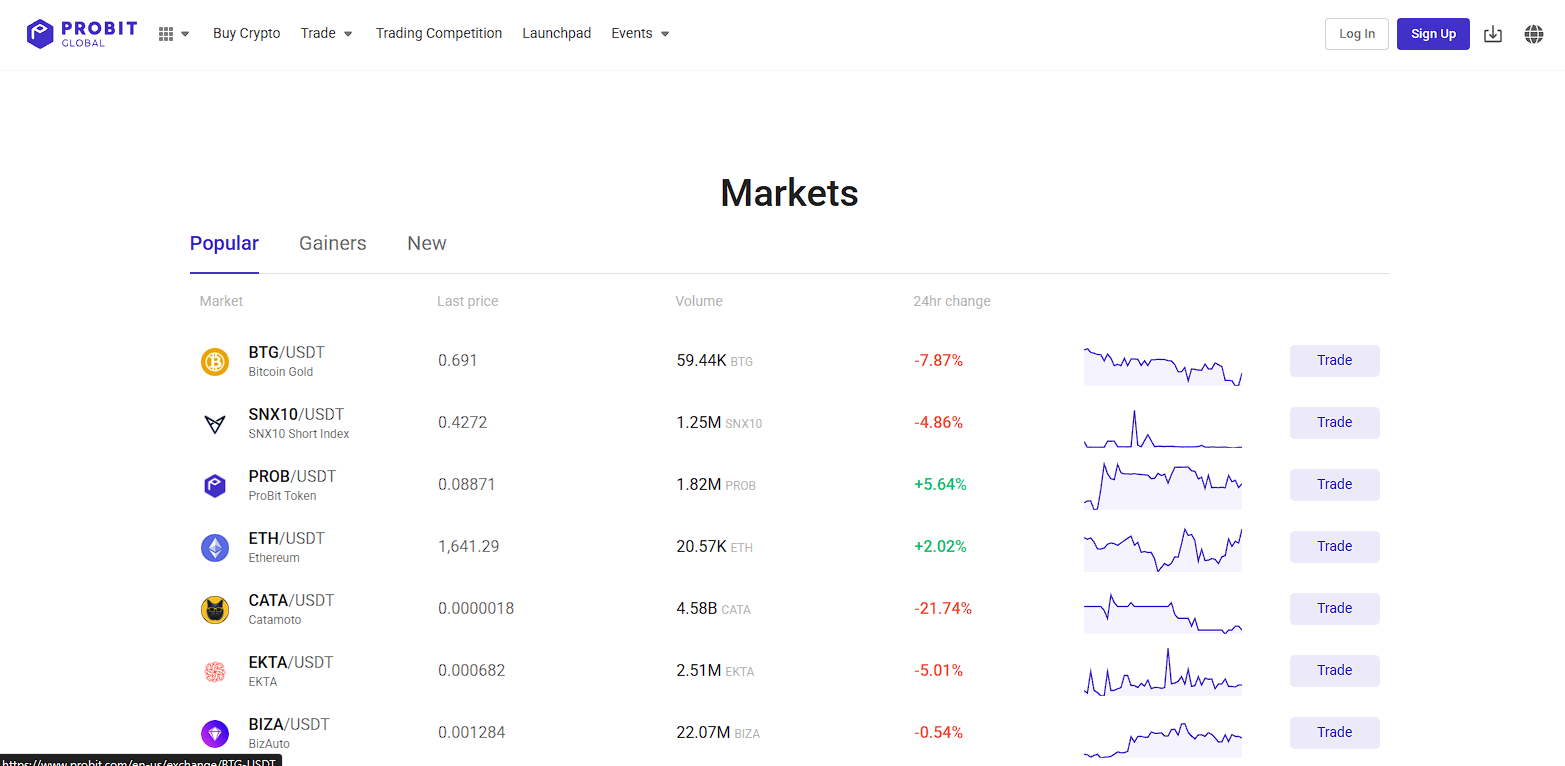Click the Sign Up button
1565x766 pixels.
1433,34
